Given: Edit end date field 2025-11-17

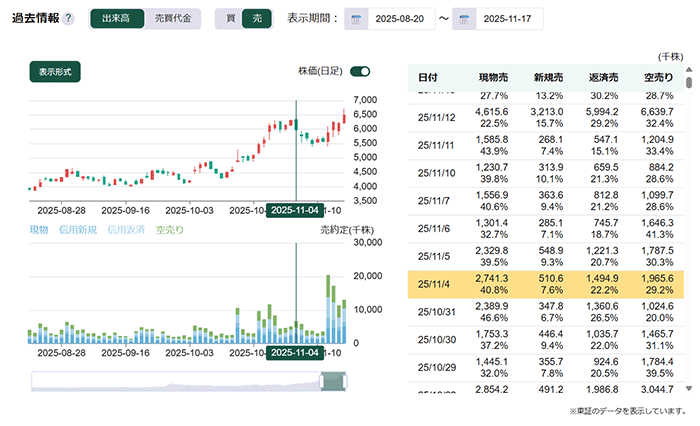Looking at the screenshot, I should tap(508, 19).
